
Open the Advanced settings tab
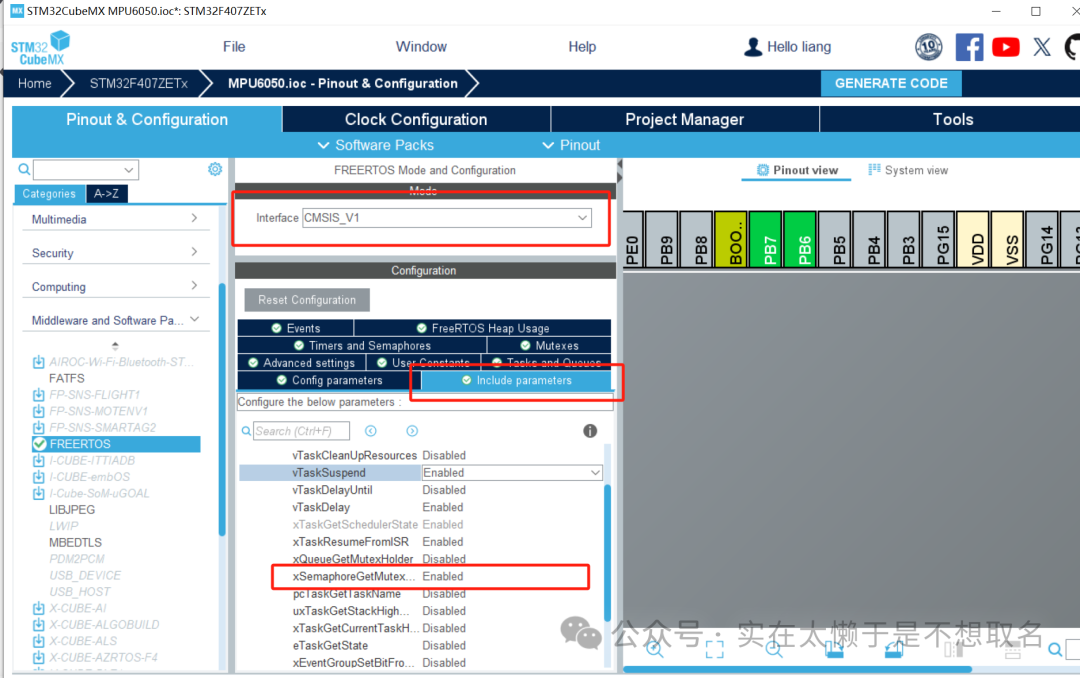(302, 362)
